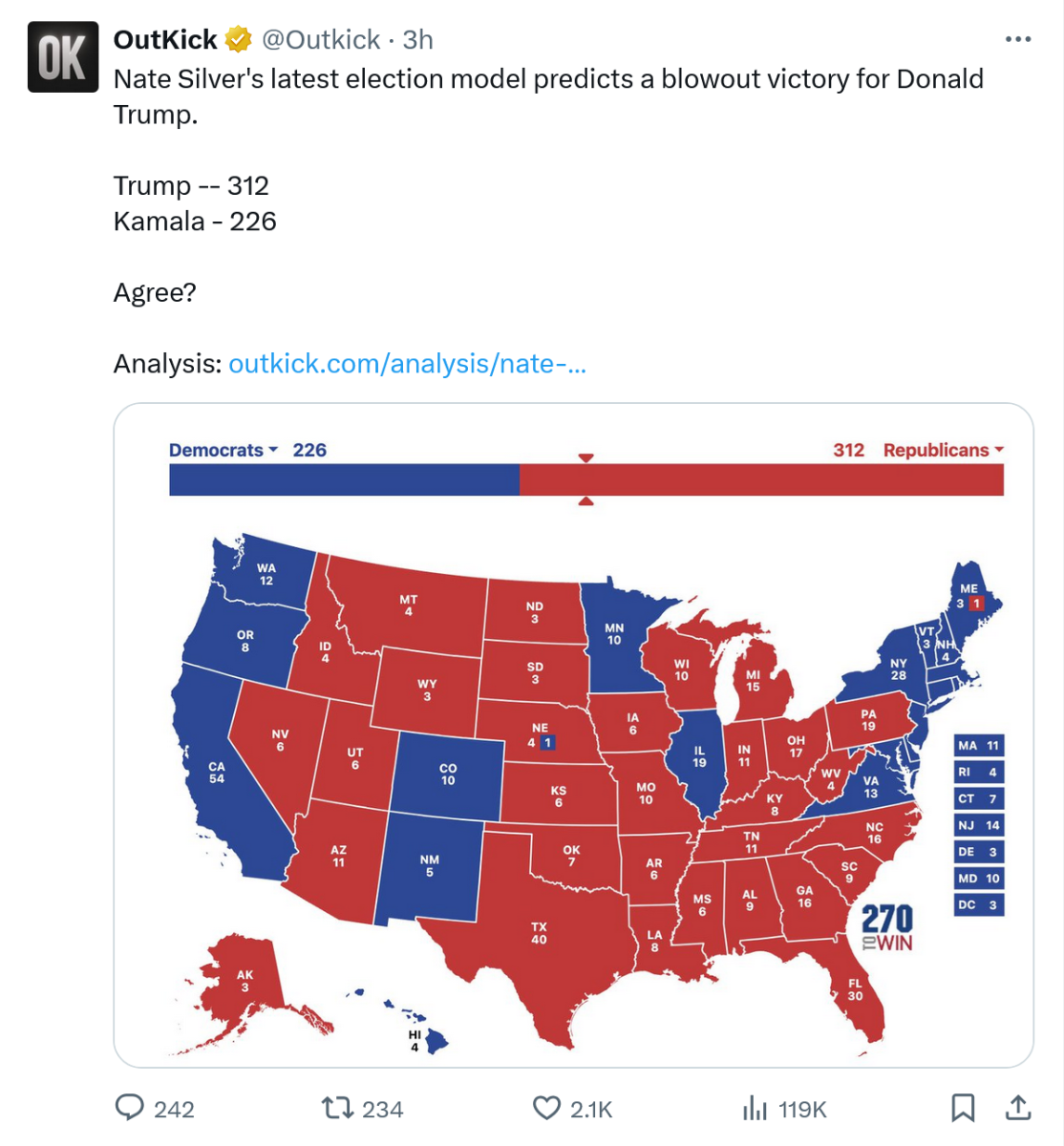Expand the Republicans dropdown arrow
Viewport: 1064px width, 1146px height.
pos(999,450)
